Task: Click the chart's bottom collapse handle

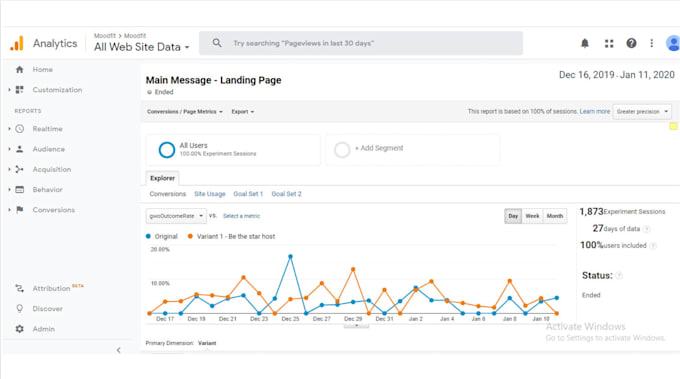Action: point(356,325)
